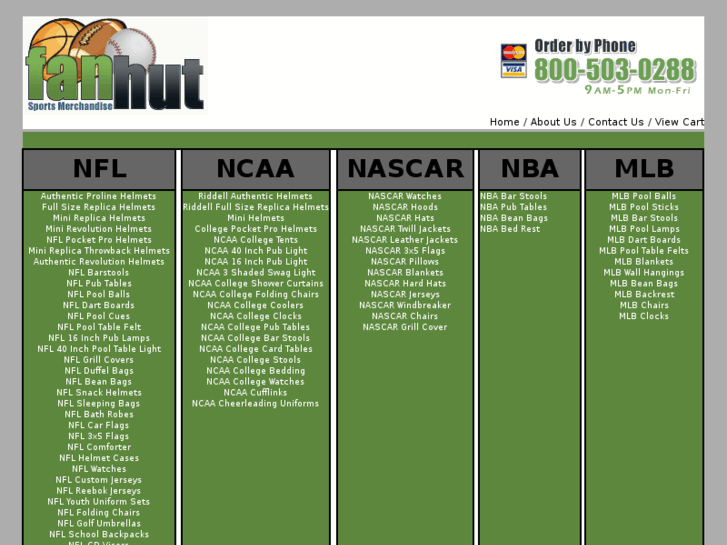727x545 pixels.
Task: Browse MLB Wall Hangings
Action: click(x=644, y=272)
